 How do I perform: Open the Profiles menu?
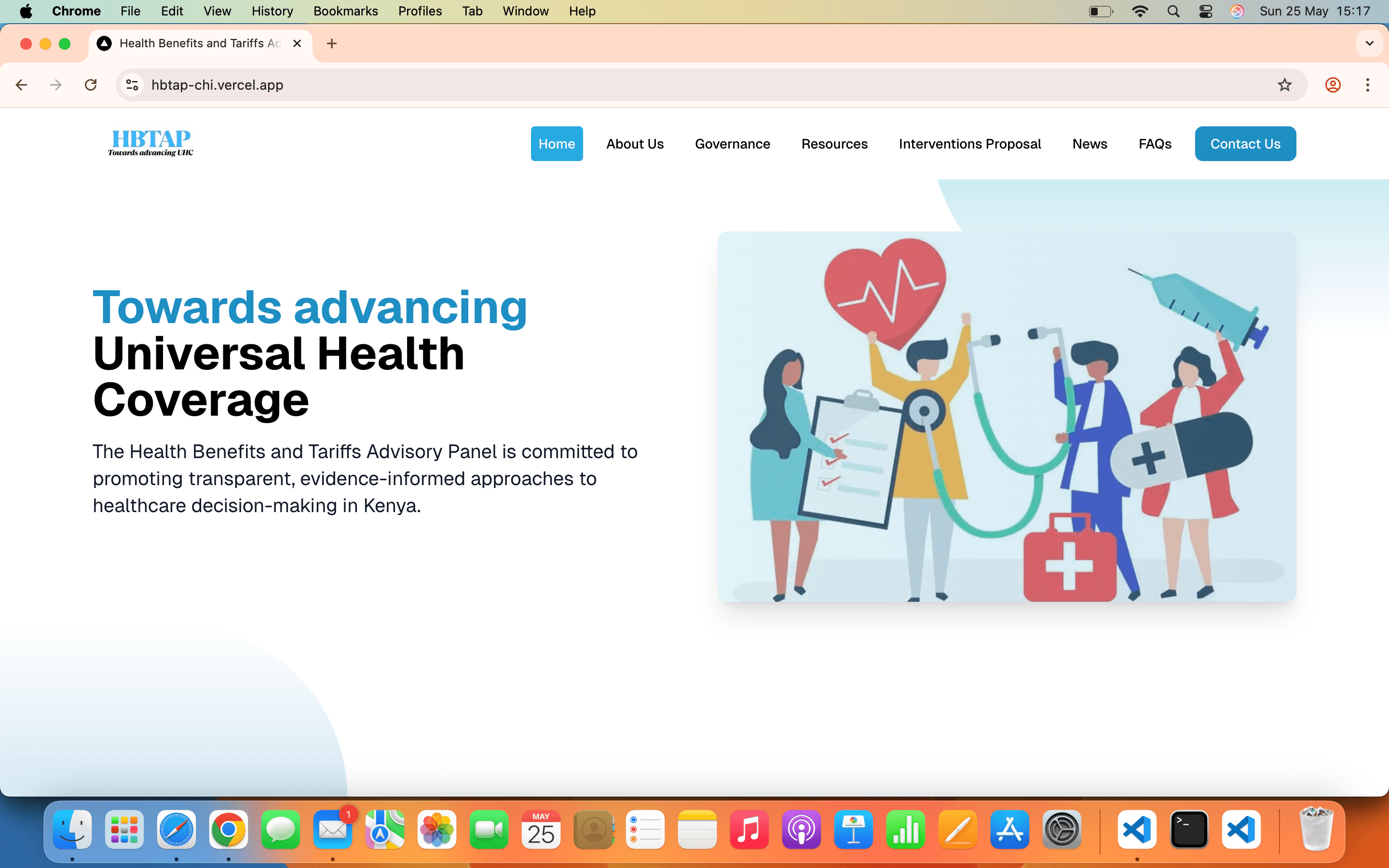(x=420, y=11)
